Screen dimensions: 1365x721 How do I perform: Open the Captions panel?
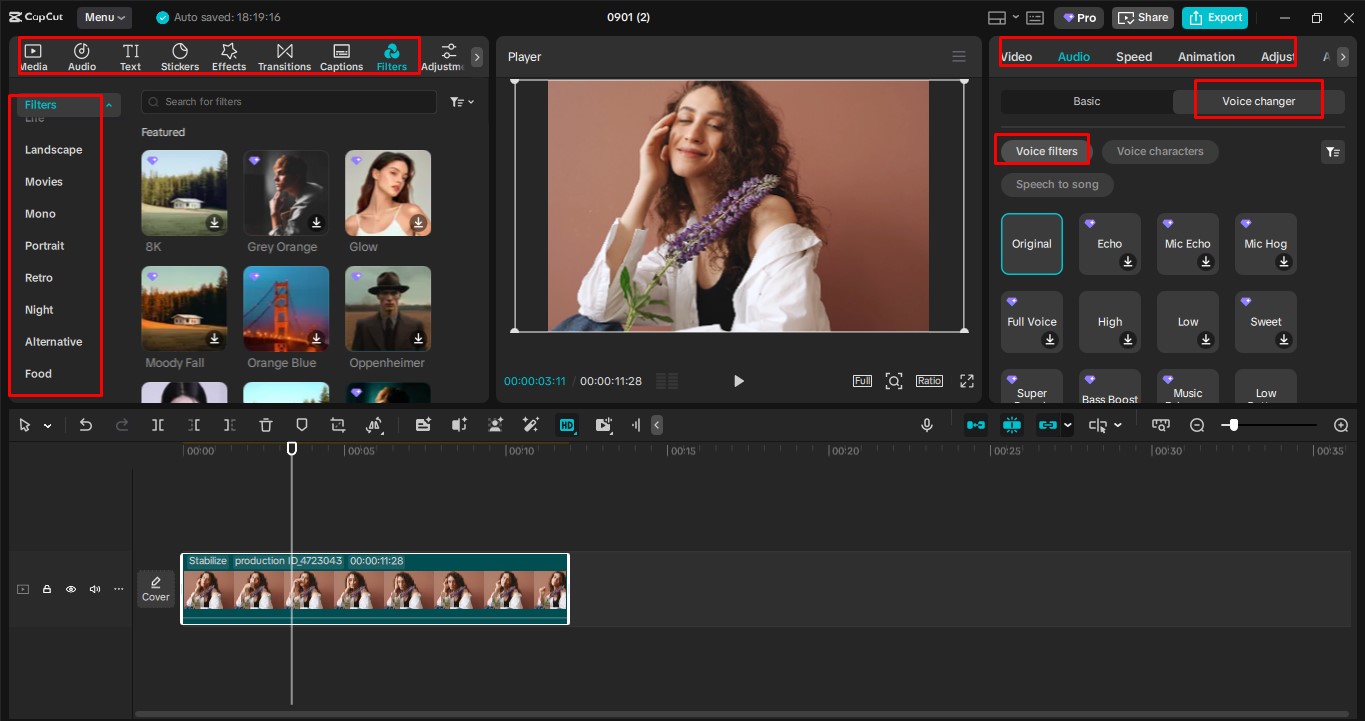(x=341, y=55)
